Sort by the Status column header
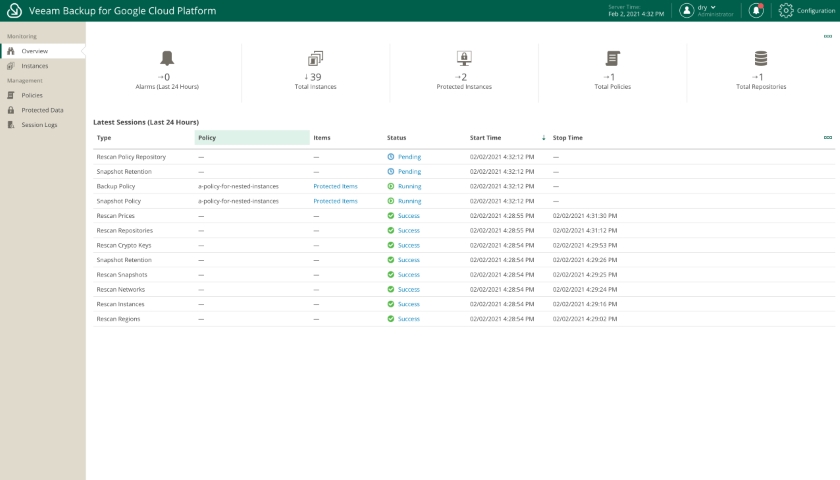840x480 pixels. [x=396, y=138]
